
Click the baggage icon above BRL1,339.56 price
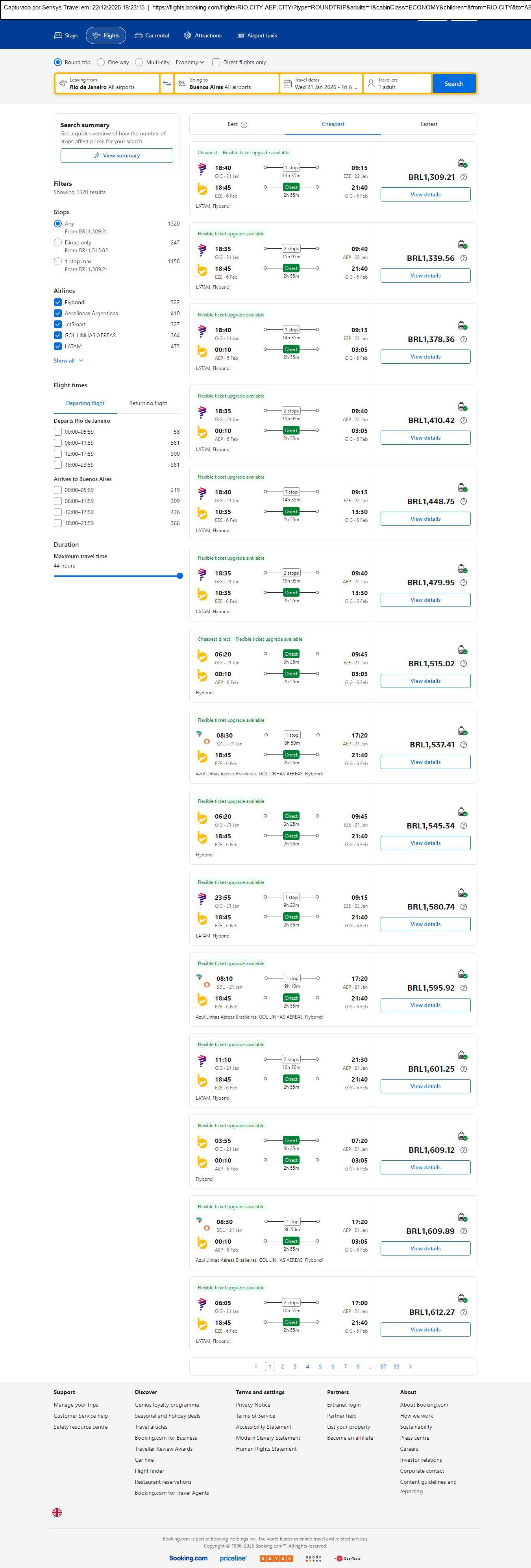pyautogui.click(x=462, y=244)
